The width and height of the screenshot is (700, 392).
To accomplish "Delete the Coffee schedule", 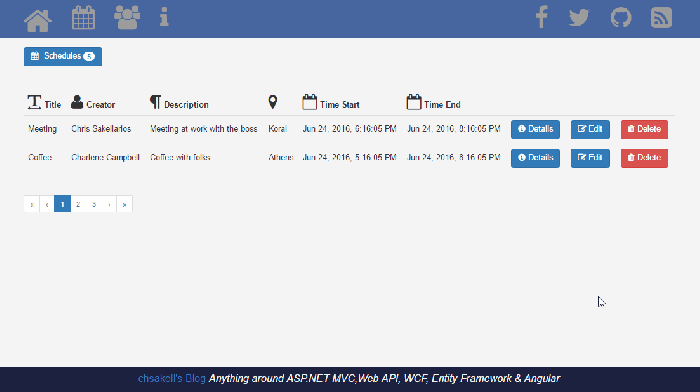I will [x=644, y=158].
